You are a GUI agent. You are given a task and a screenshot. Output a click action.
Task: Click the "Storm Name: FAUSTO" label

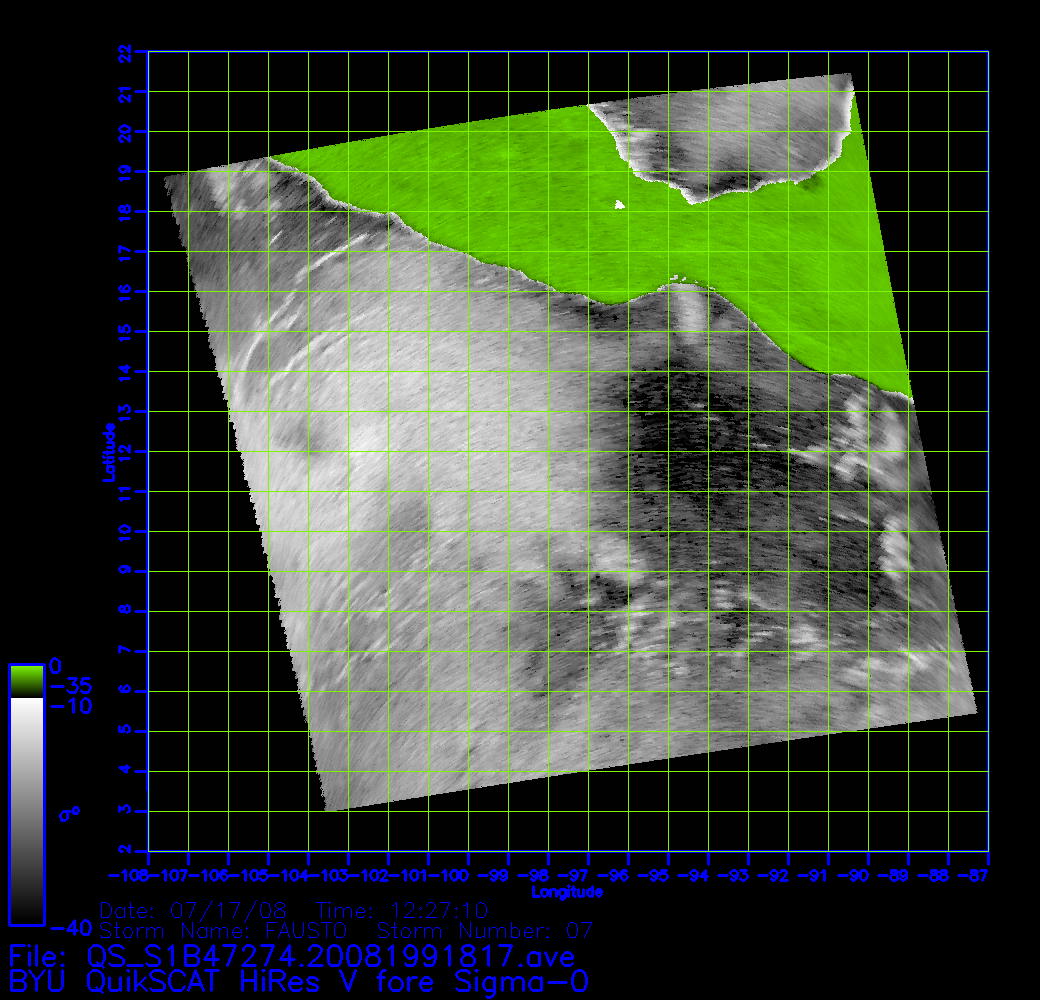point(222,931)
